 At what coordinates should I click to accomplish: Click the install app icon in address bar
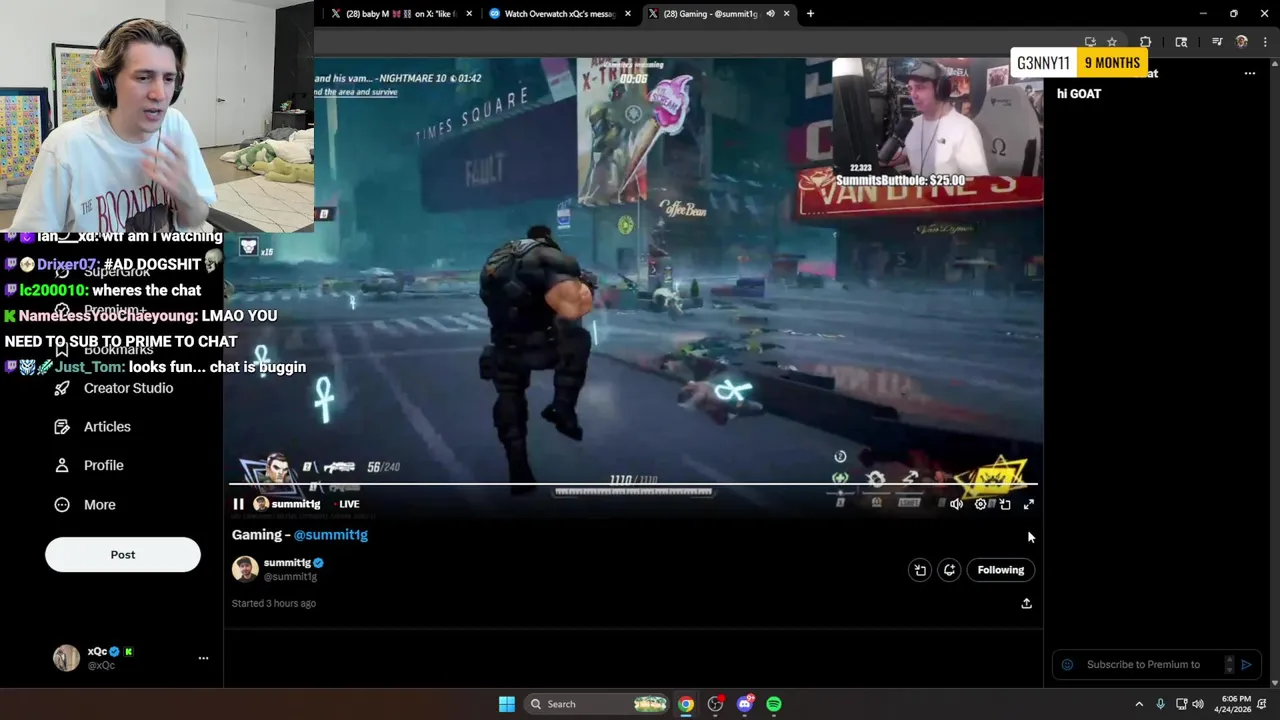point(1090,42)
